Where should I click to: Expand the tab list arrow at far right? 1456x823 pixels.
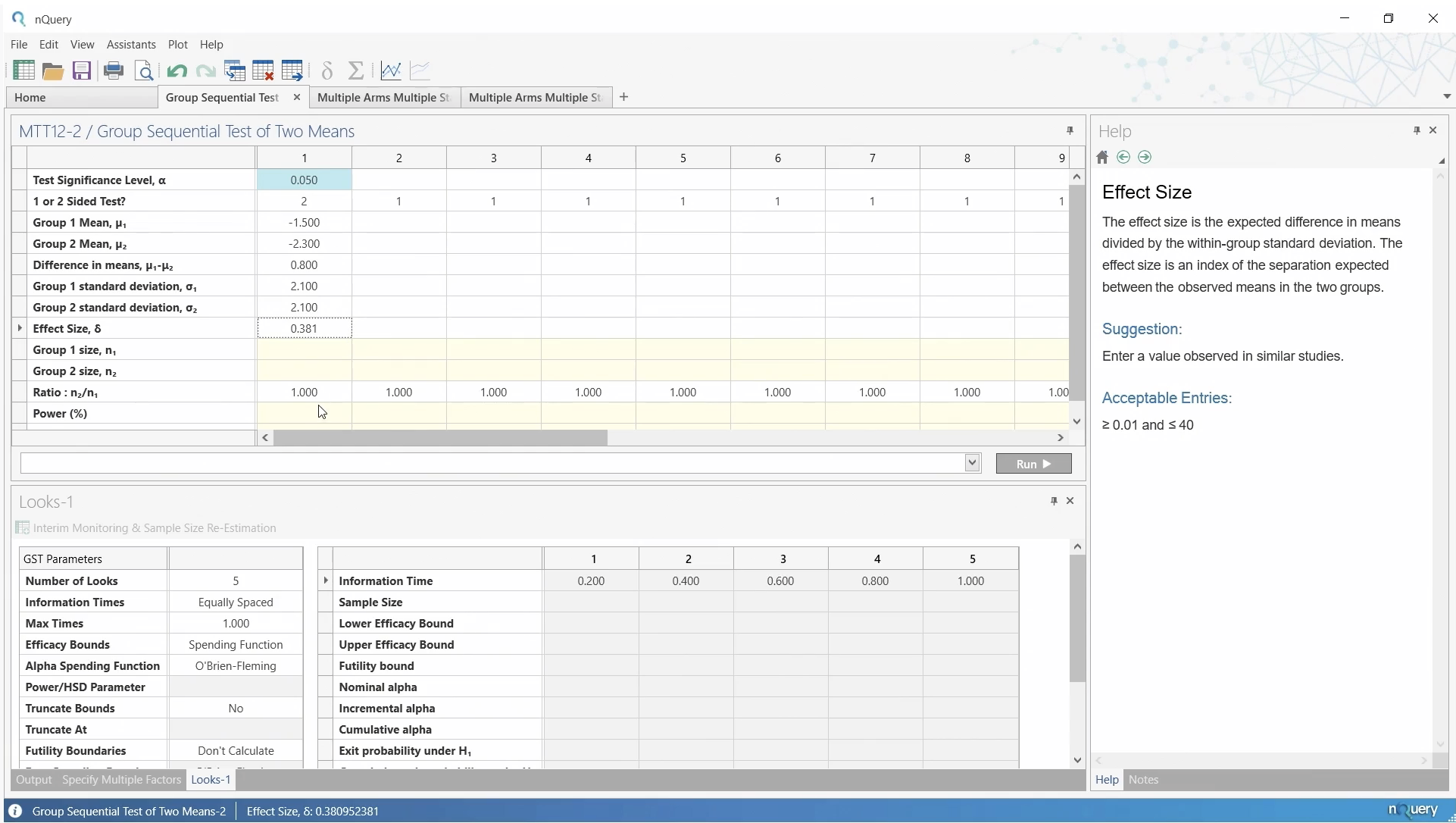[x=1446, y=96]
